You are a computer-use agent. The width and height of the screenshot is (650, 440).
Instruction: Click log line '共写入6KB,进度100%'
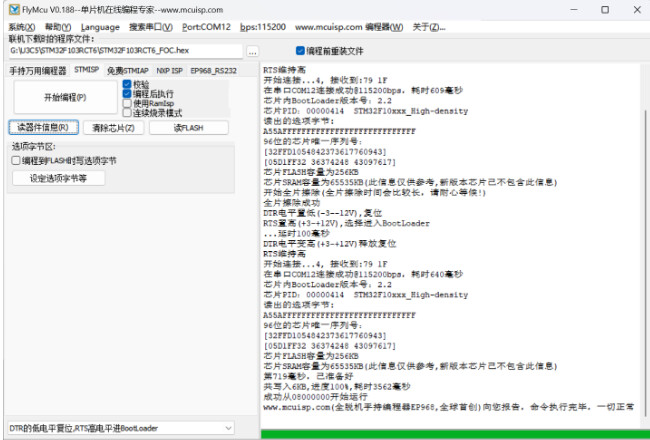tap(337, 387)
